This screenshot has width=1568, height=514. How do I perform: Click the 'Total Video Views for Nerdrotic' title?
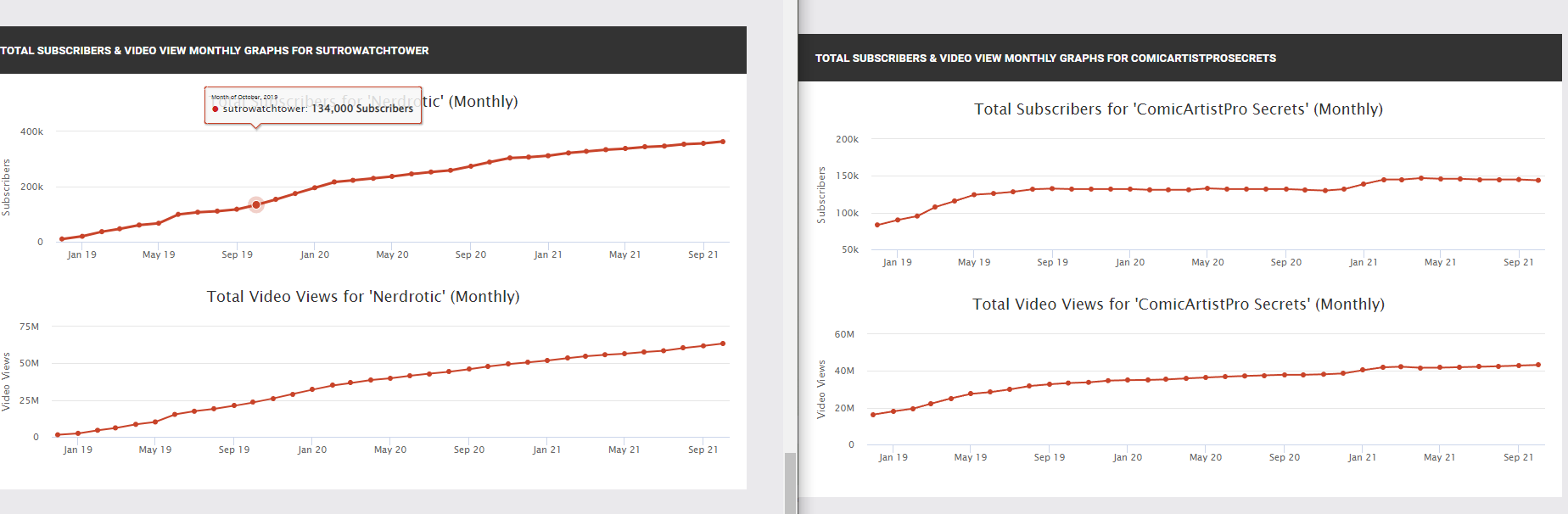pyautogui.click(x=363, y=297)
